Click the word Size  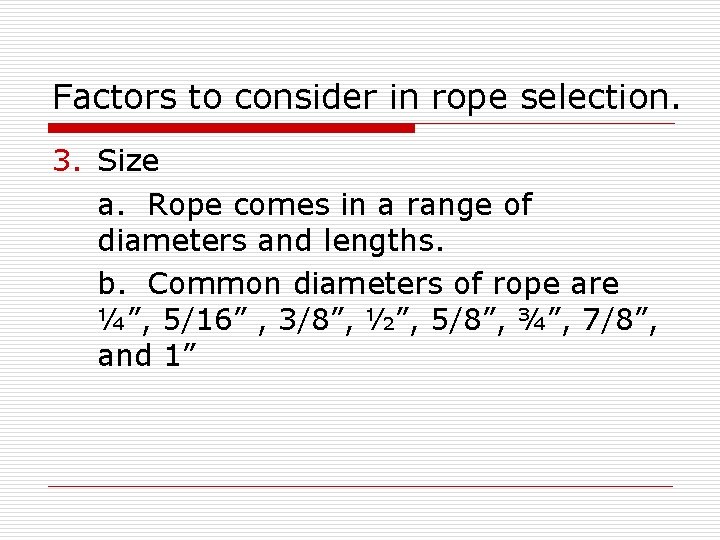point(128,161)
